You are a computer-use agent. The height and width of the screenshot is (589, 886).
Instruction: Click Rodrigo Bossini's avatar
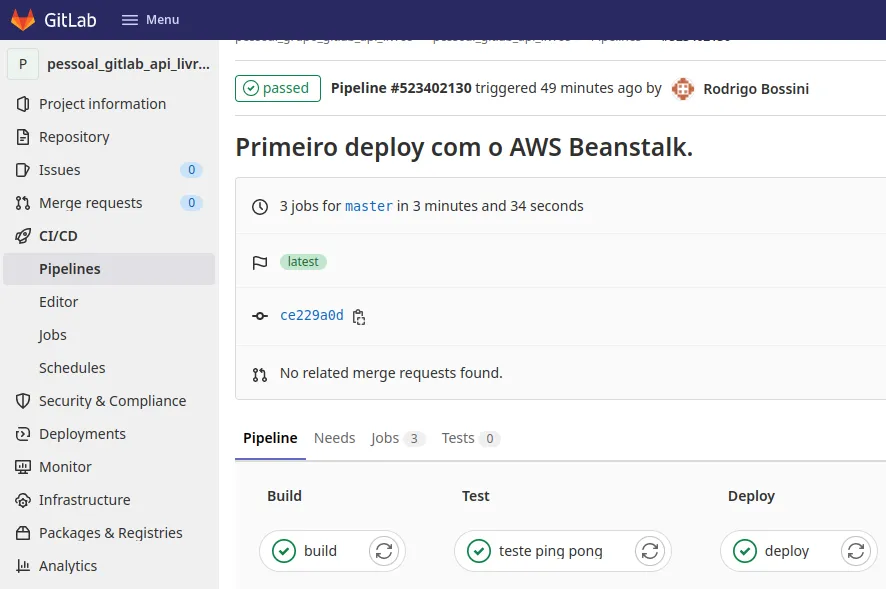click(x=683, y=89)
